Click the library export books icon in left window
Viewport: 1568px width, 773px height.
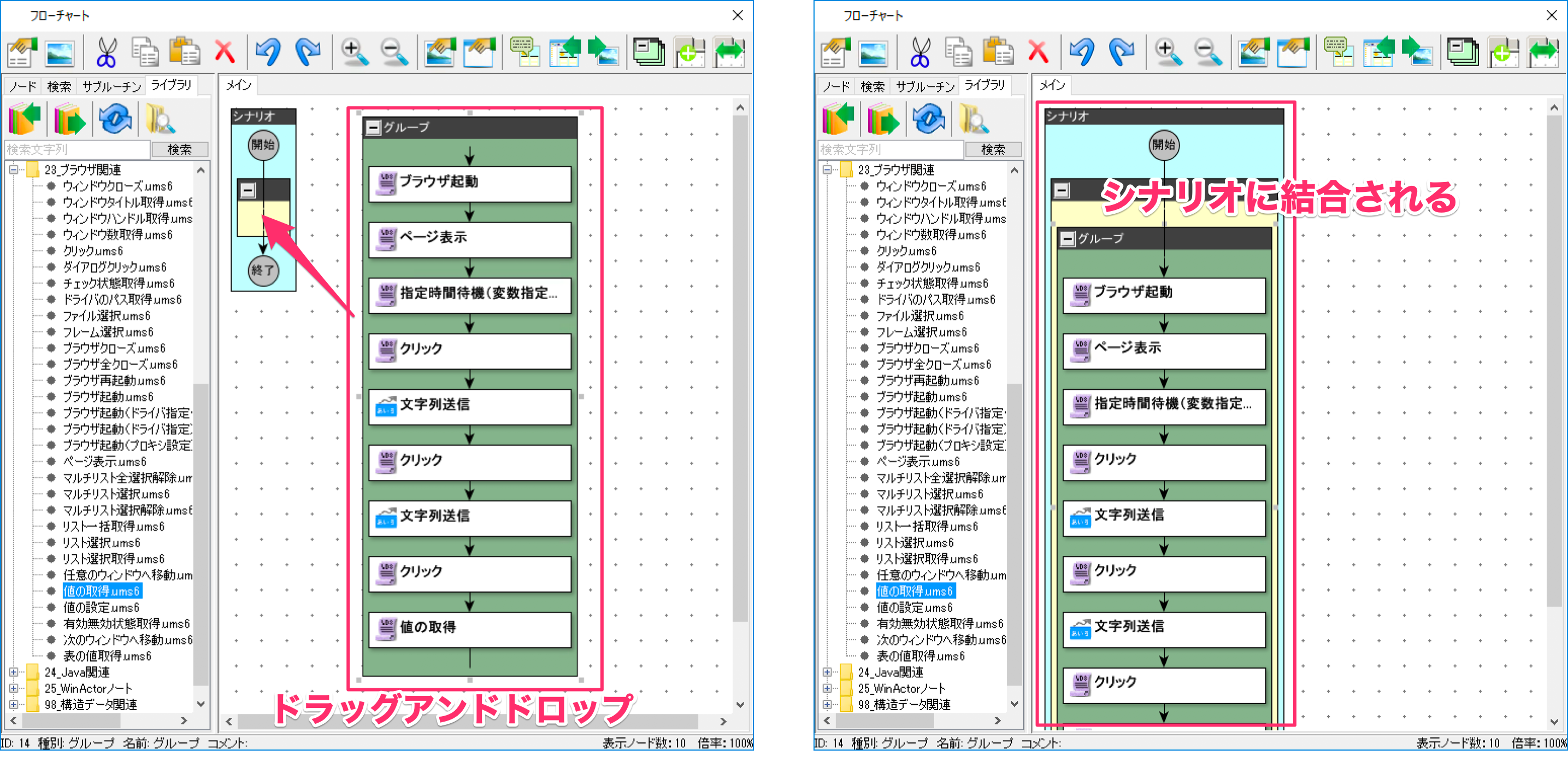[x=69, y=119]
